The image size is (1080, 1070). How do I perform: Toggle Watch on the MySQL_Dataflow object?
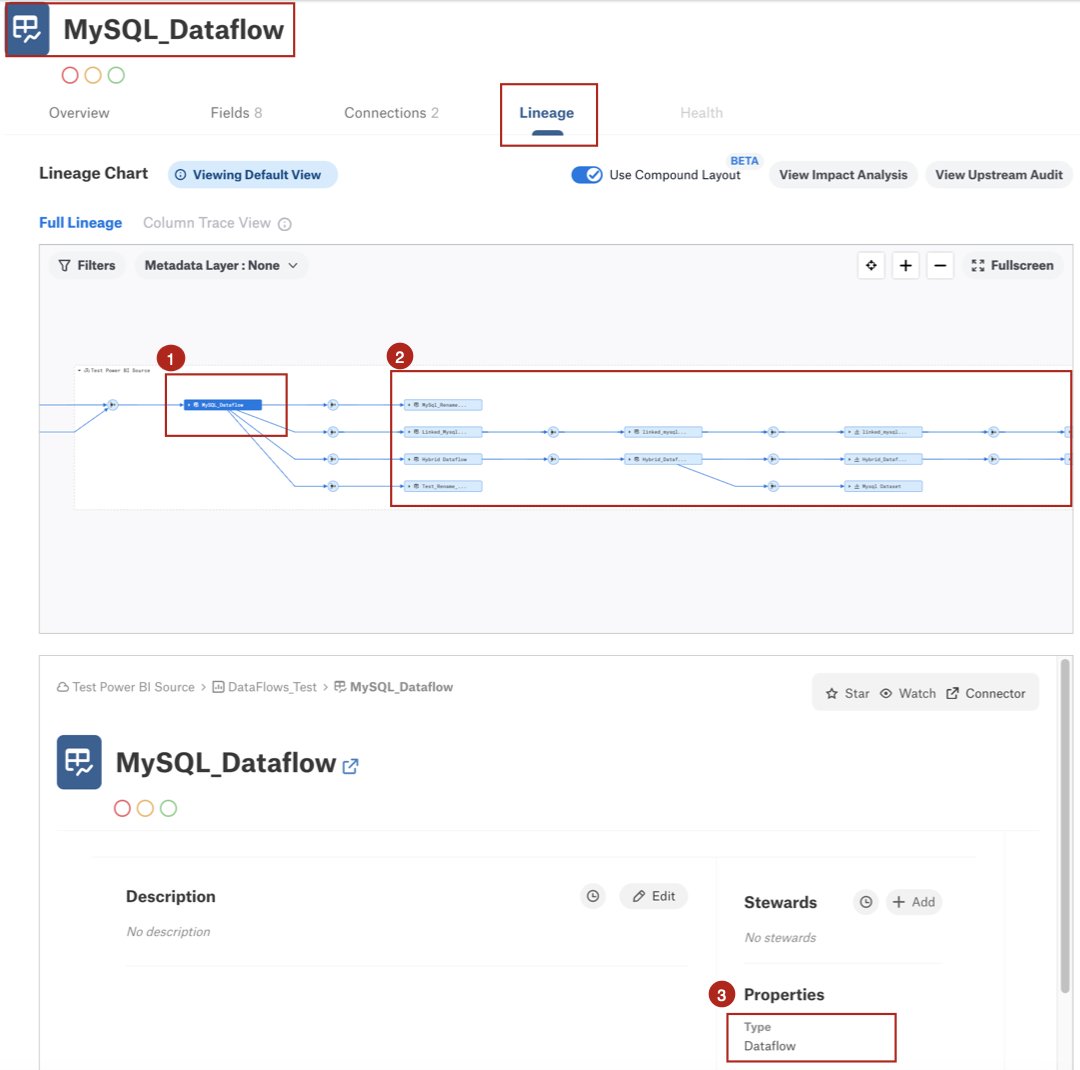908,694
